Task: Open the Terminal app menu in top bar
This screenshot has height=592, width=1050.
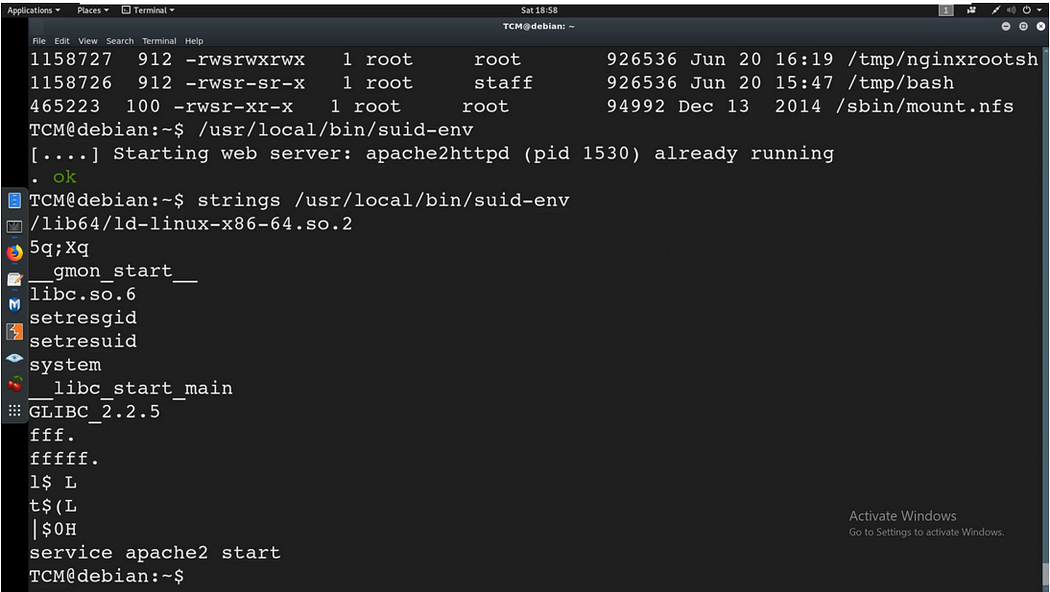Action: [148, 10]
